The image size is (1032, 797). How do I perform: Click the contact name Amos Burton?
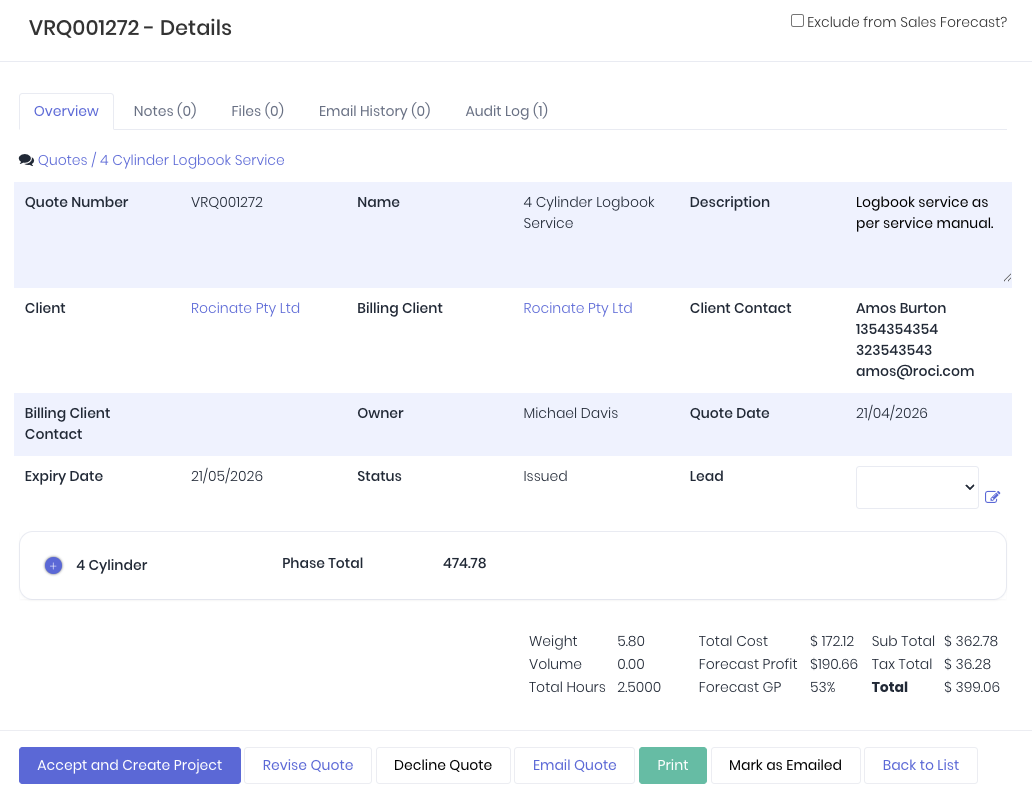(901, 308)
